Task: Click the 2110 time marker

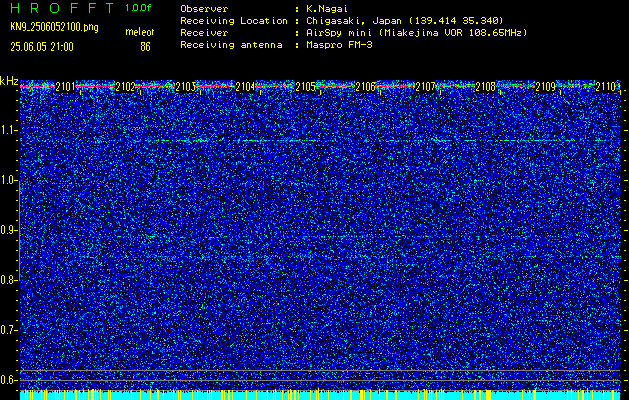Action: [x=606, y=87]
